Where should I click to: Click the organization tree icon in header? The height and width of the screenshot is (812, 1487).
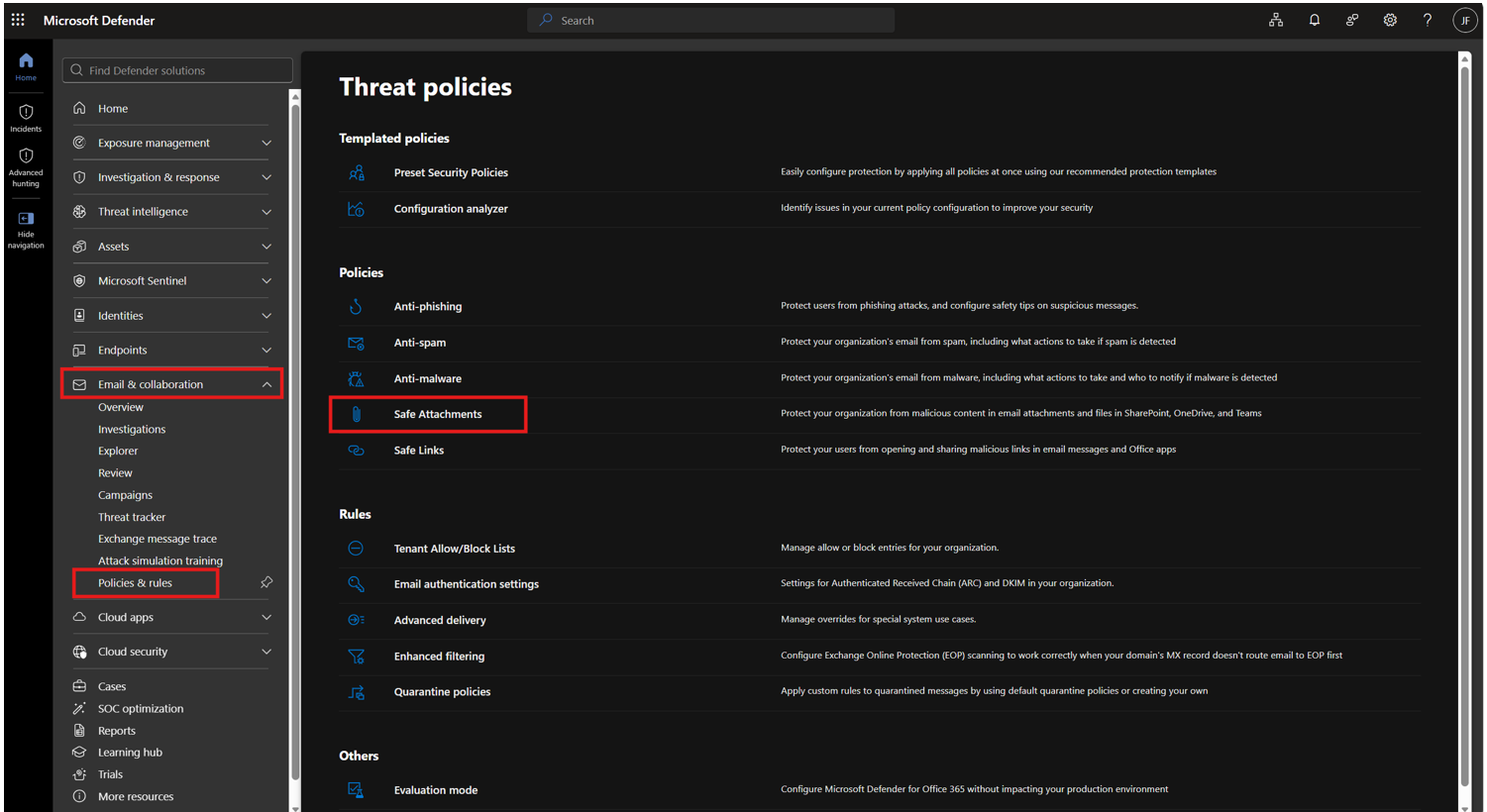click(x=1276, y=20)
